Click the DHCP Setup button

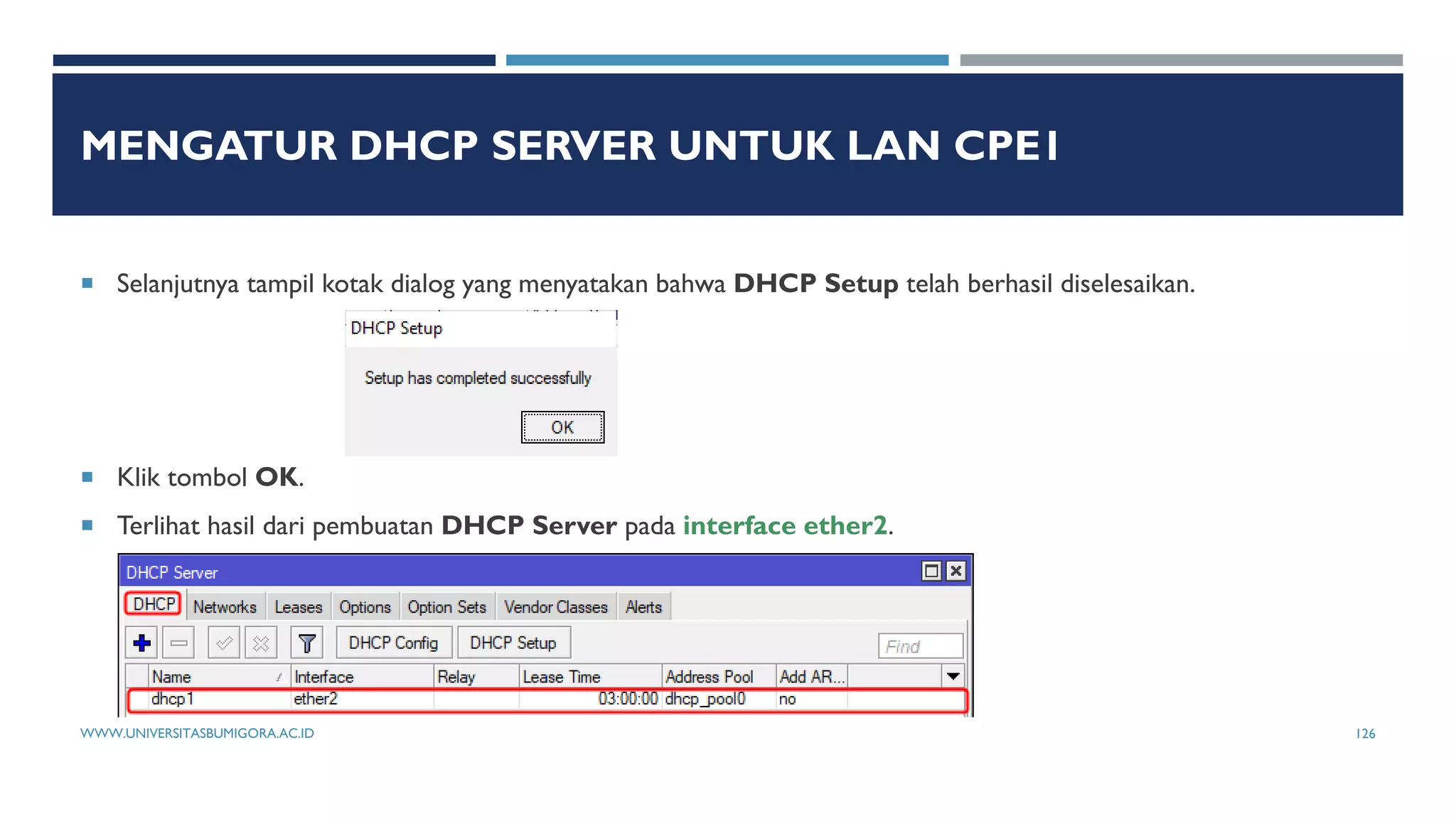tap(513, 643)
